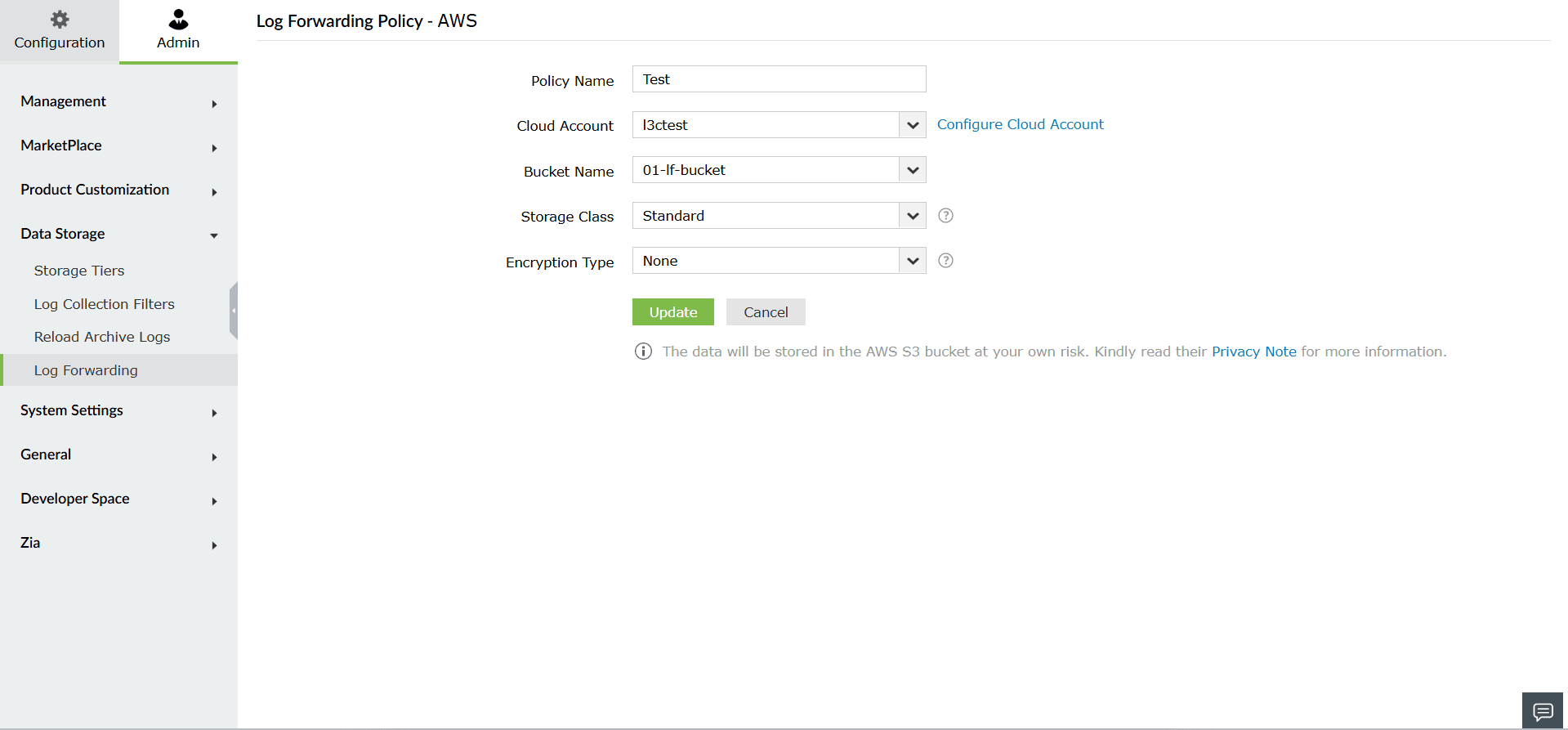Open the chat support icon
The height and width of the screenshot is (730, 1568).
click(1543, 711)
